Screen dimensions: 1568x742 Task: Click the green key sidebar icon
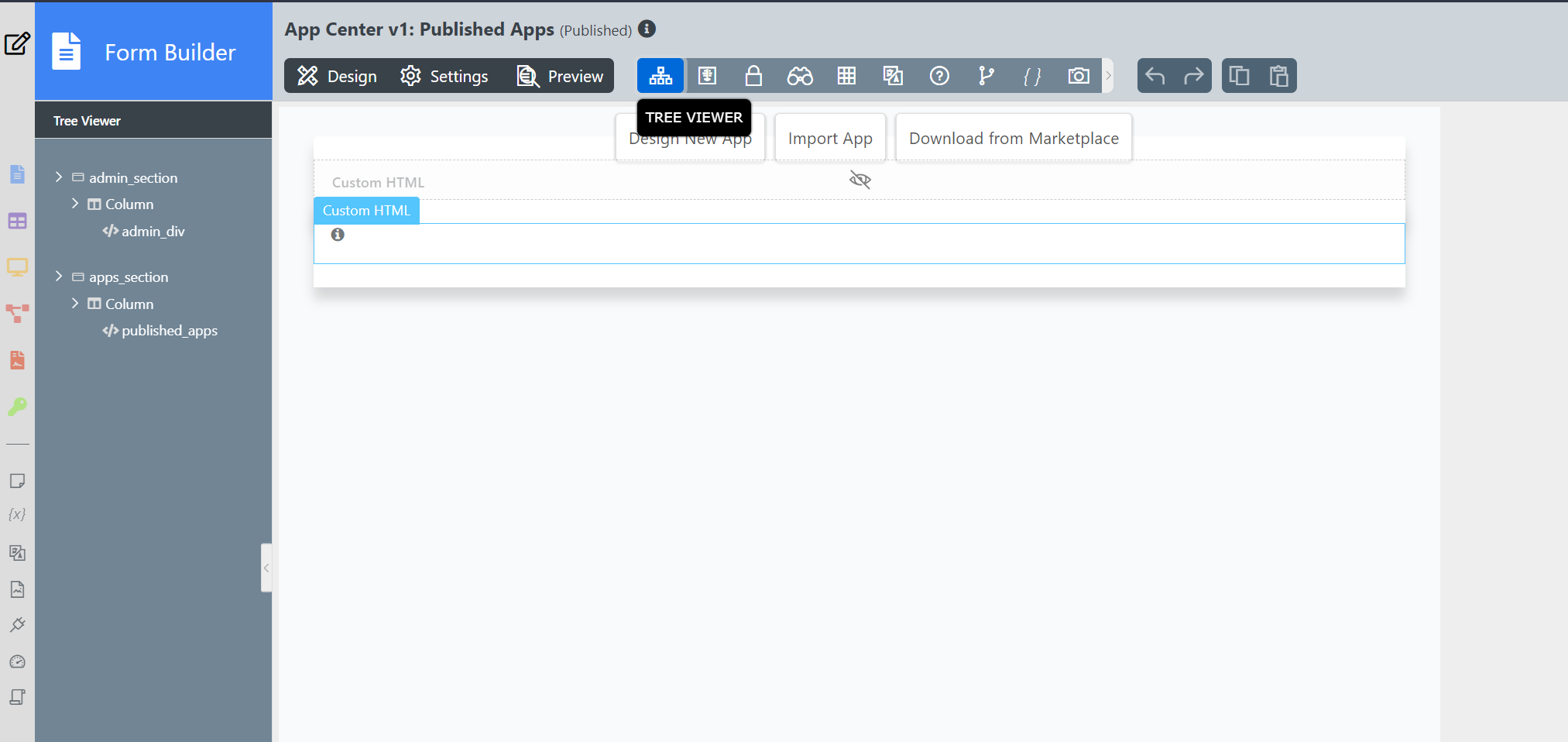coord(17,406)
